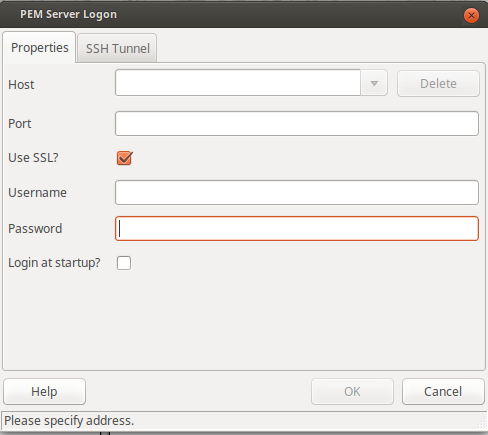
Task: Click the 'Login at startup?' label text
Action: tap(54, 263)
